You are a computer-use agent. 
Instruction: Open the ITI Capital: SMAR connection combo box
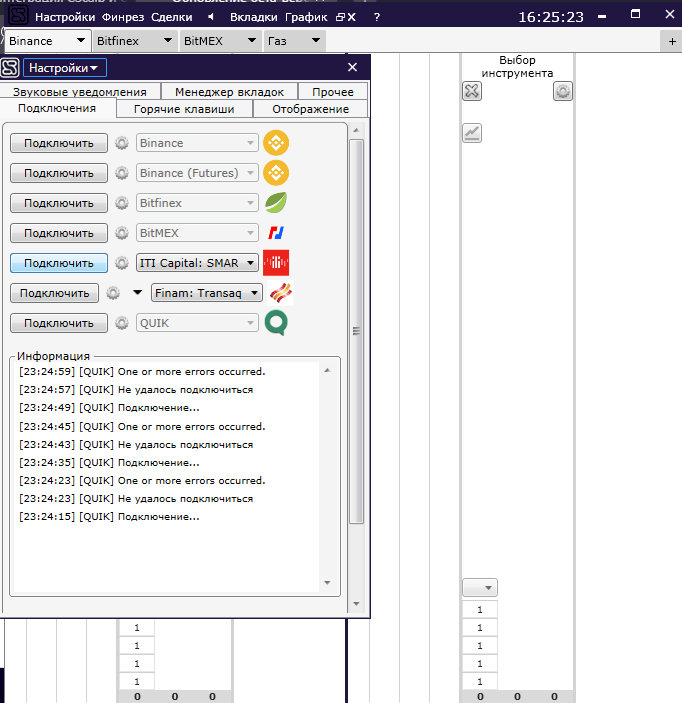[x=197, y=263]
